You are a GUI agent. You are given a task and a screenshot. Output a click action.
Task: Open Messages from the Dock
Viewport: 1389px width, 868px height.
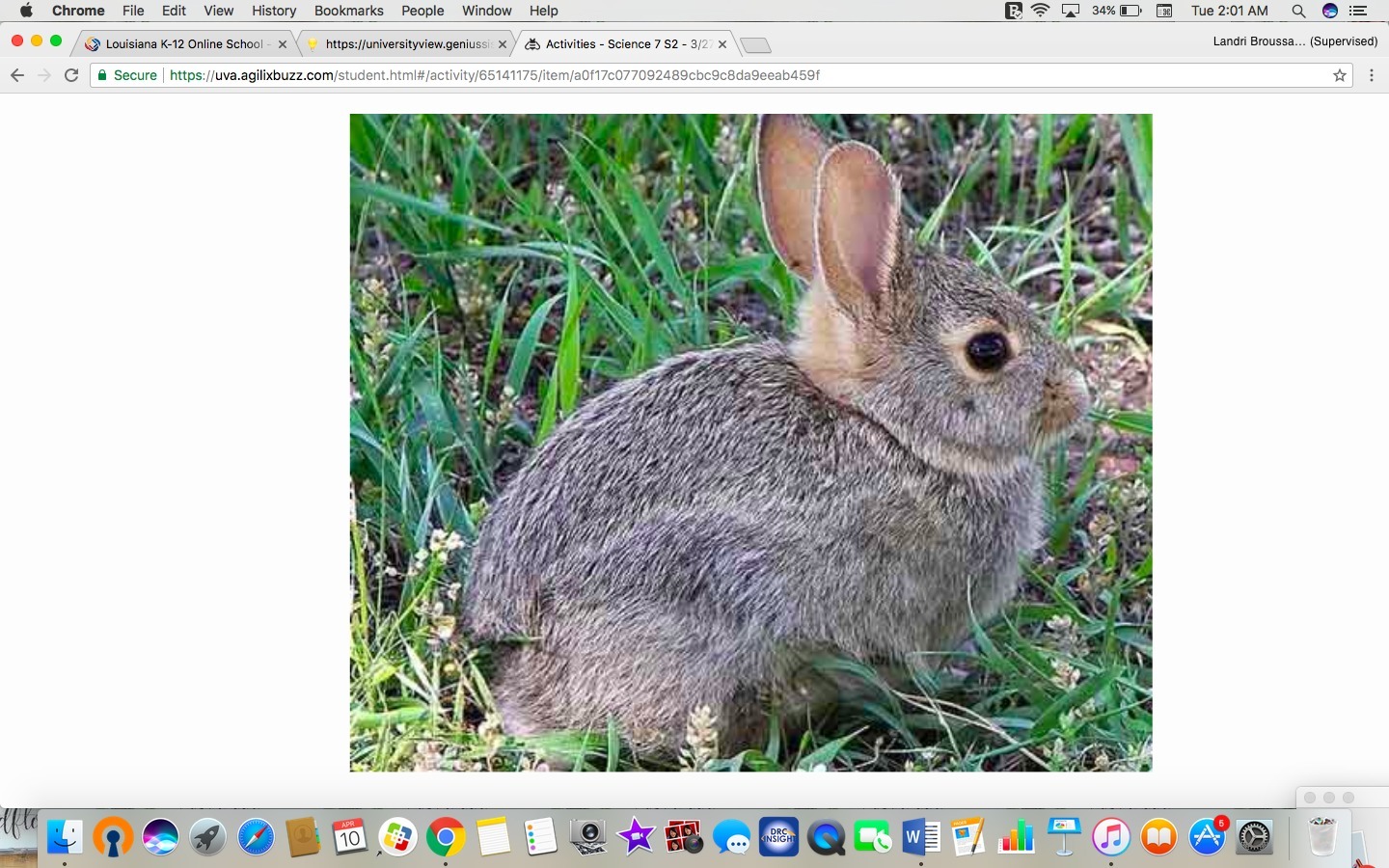click(x=731, y=837)
